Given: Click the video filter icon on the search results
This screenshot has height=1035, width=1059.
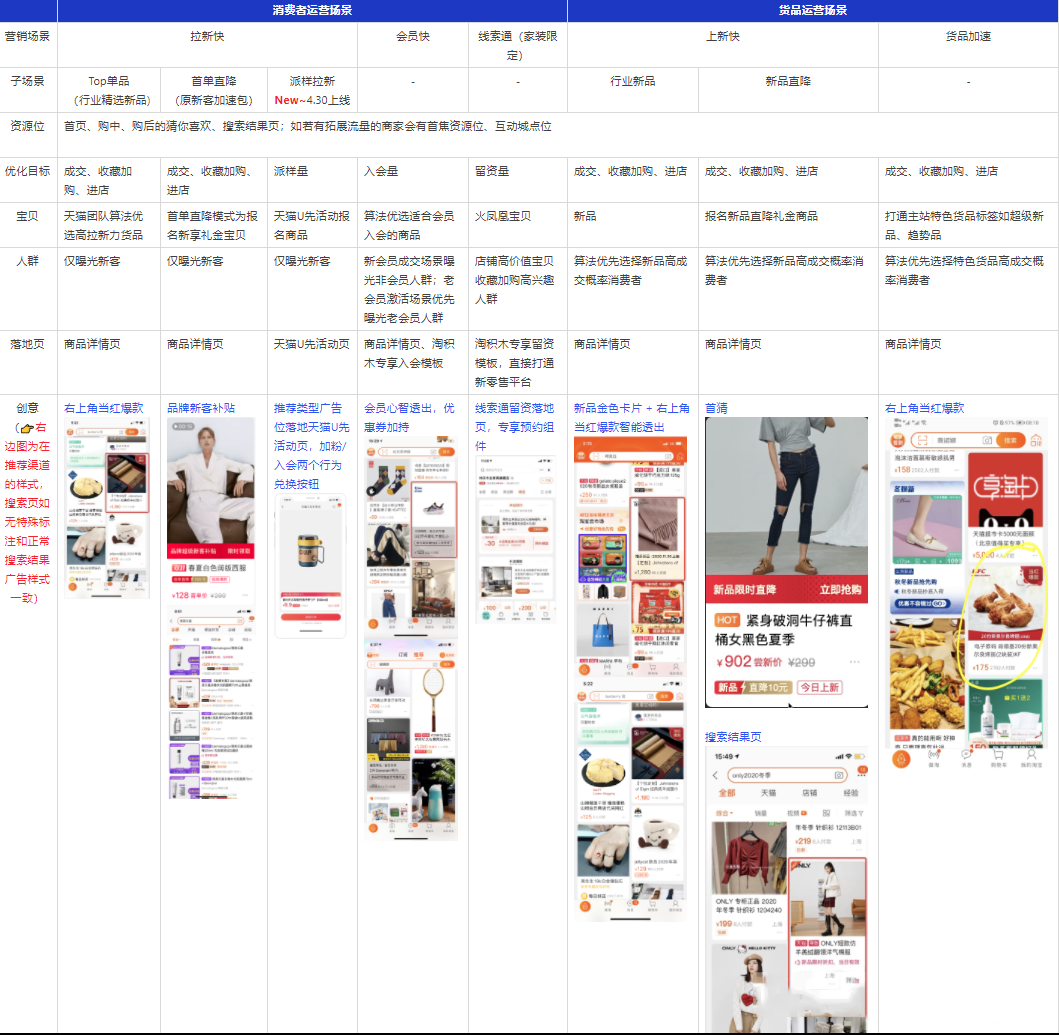Looking at the screenshot, I should pyautogui.click(x=797, y=812).
